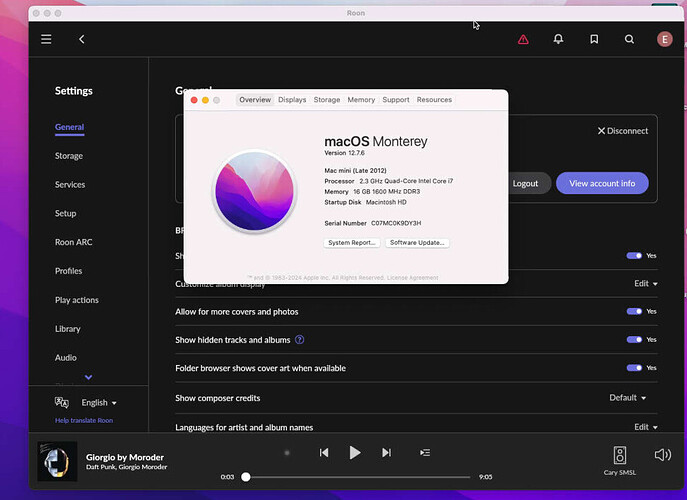Screen dimensions: 687x500
Task: Open notifications bell
Action: pos(558,39)
